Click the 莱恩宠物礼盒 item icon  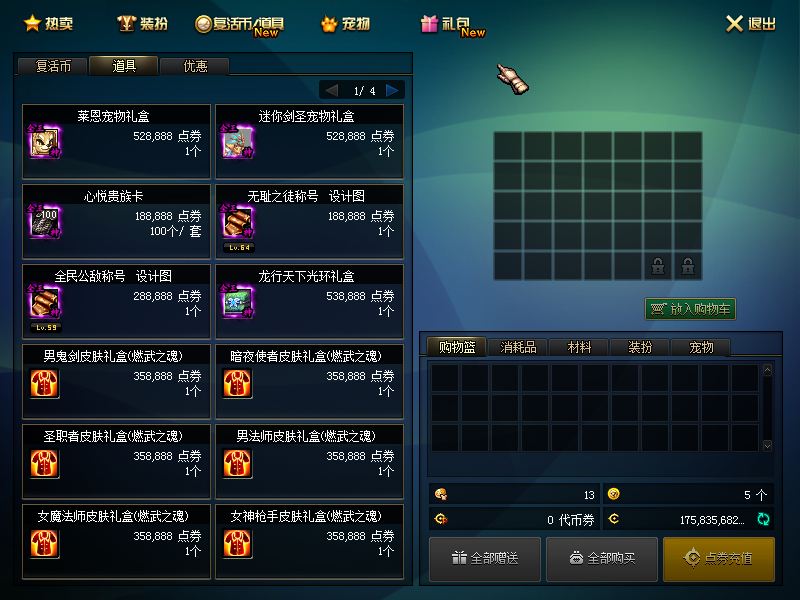[x=44, y=142]
